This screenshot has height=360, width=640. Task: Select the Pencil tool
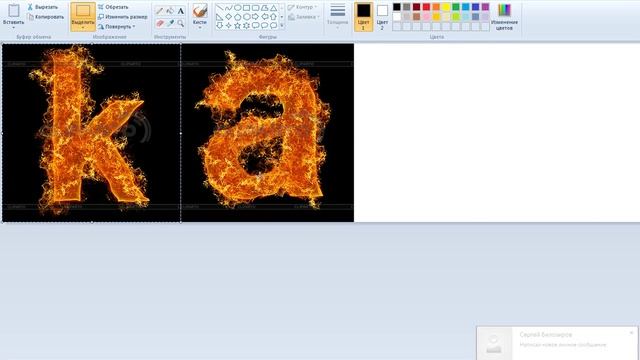(x=160, y=11)
